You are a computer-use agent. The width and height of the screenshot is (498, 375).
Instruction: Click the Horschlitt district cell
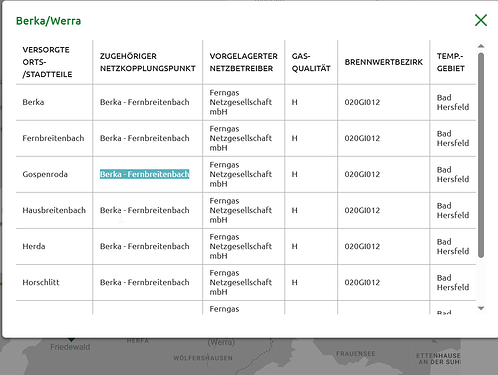tap(41, 282)
